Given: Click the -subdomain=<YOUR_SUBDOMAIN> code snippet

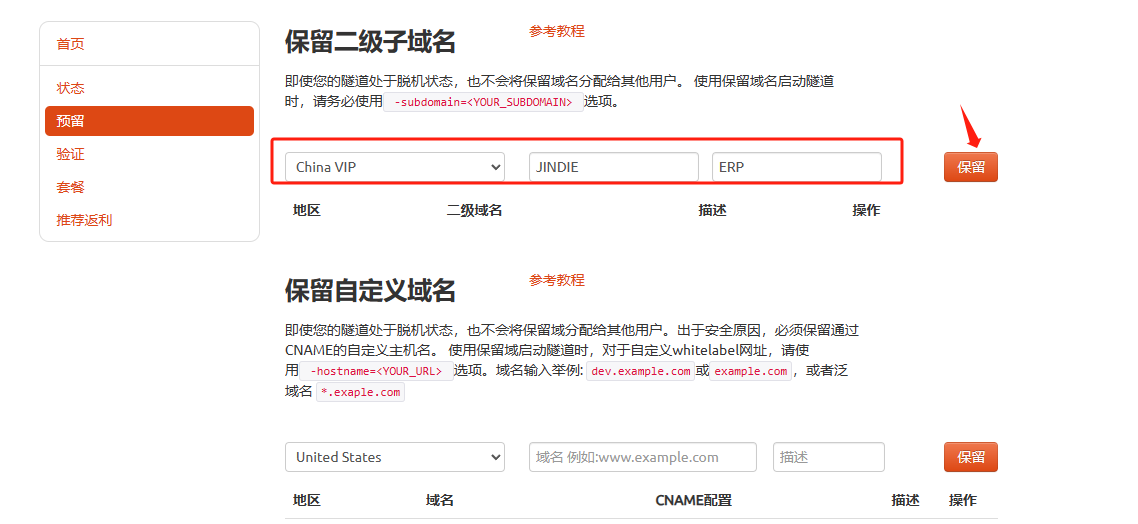Looking at the screenshot, I should [x=483, y=102].
